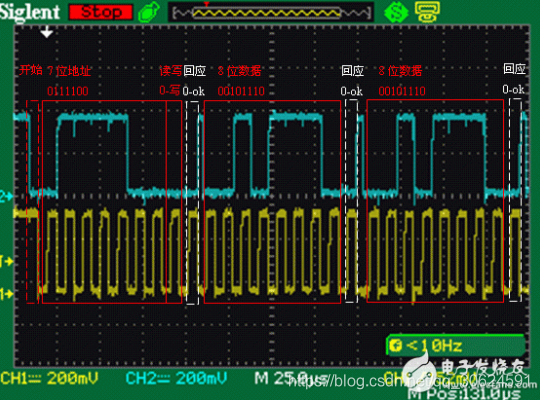Click the blog.csdn.net URL text
This screenshot has width=540, height=400.
[410, 381]
